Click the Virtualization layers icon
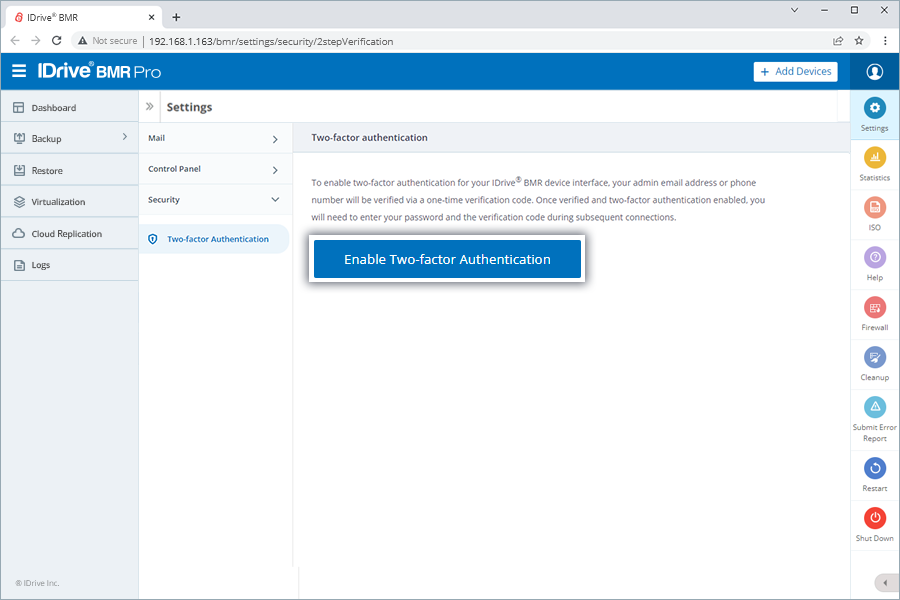This screenshot has width=900, height=600. tap(19, 202)
